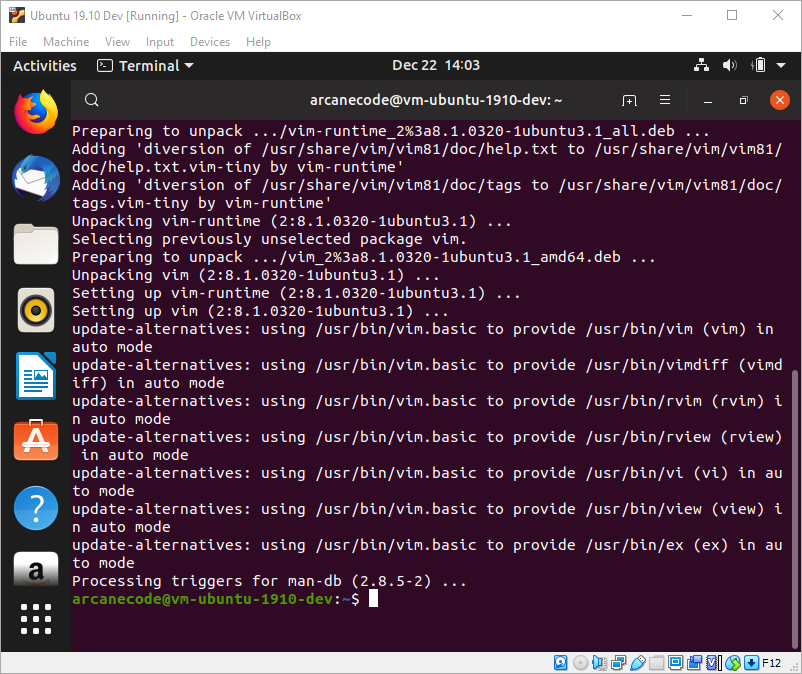Screen dimensions: 802x674
Task: Click the VirtualBox CPU virtualization icon
Action: [x=714, y=663]
